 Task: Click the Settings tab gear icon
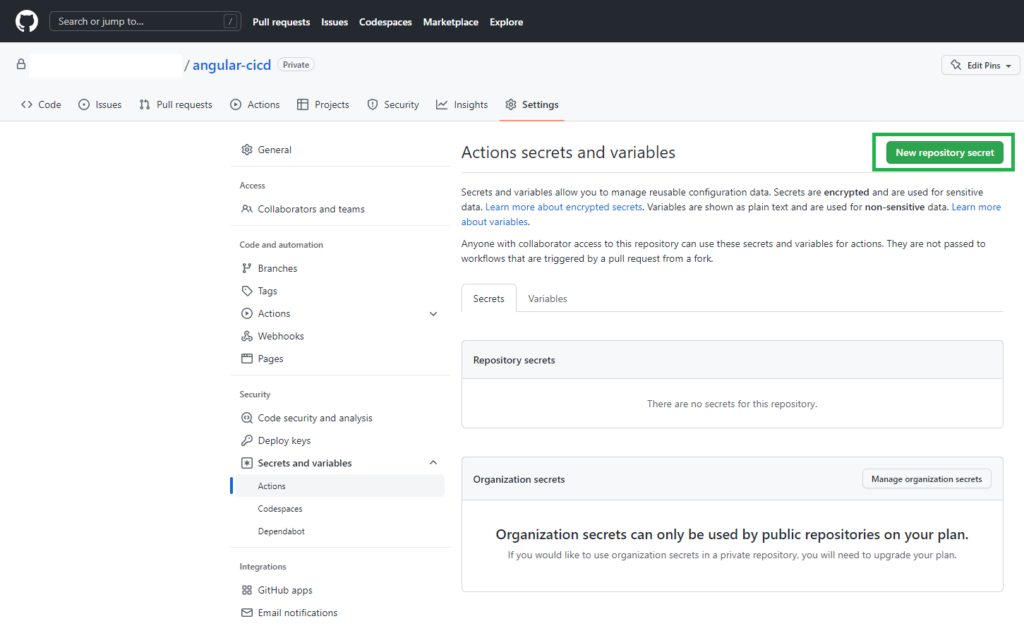[511, 104]
